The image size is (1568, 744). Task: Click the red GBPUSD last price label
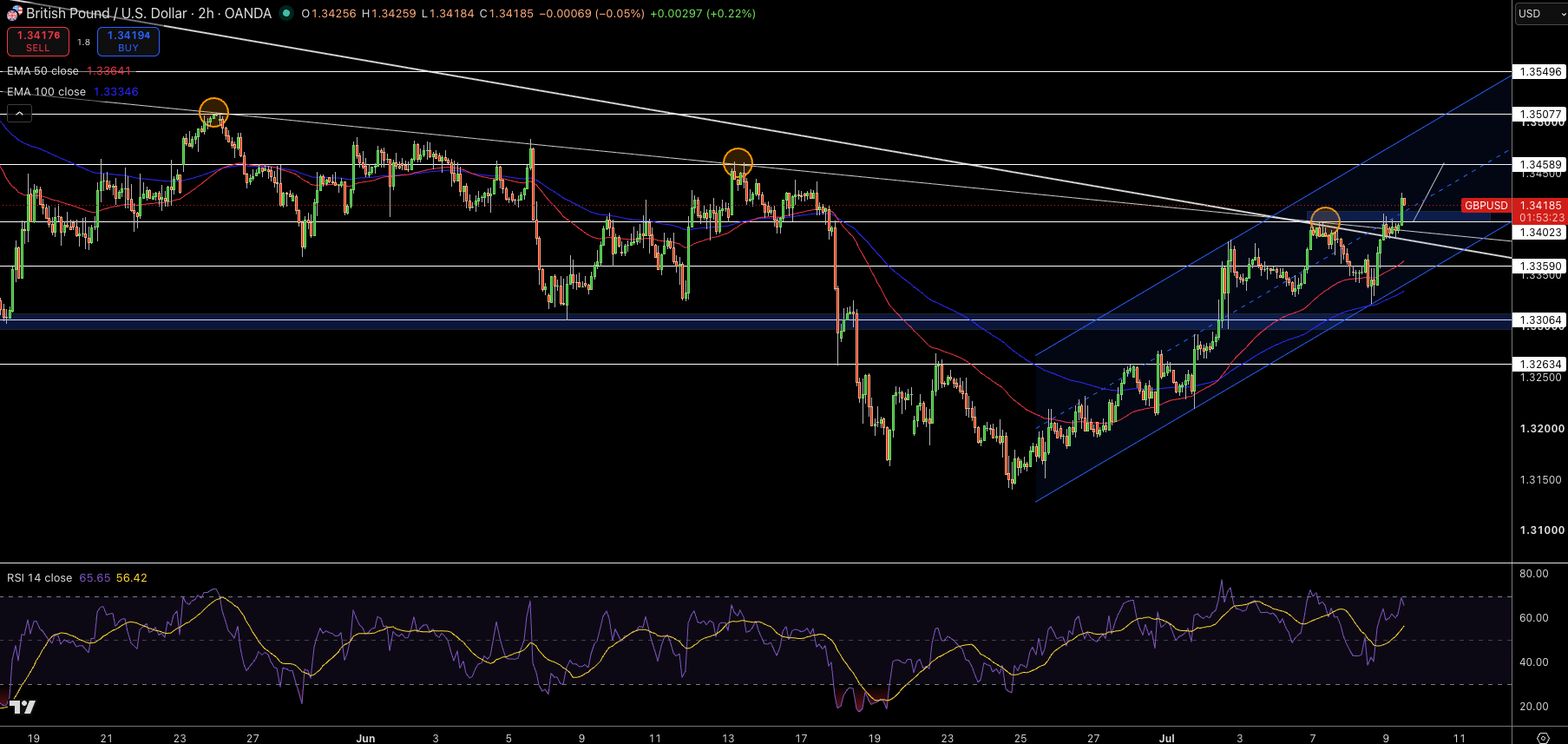(x=1486, y=206)
